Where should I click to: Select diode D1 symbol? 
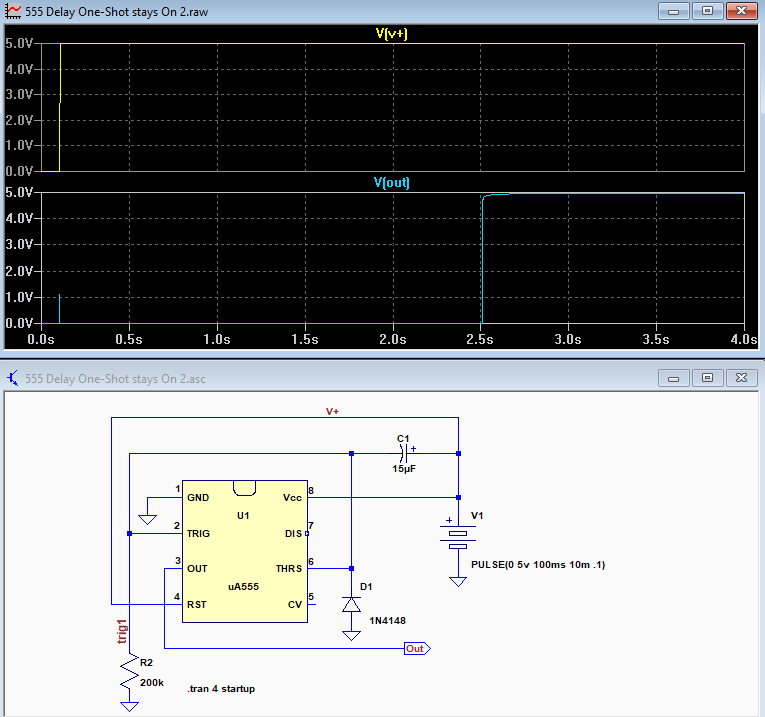click(351, 605)
